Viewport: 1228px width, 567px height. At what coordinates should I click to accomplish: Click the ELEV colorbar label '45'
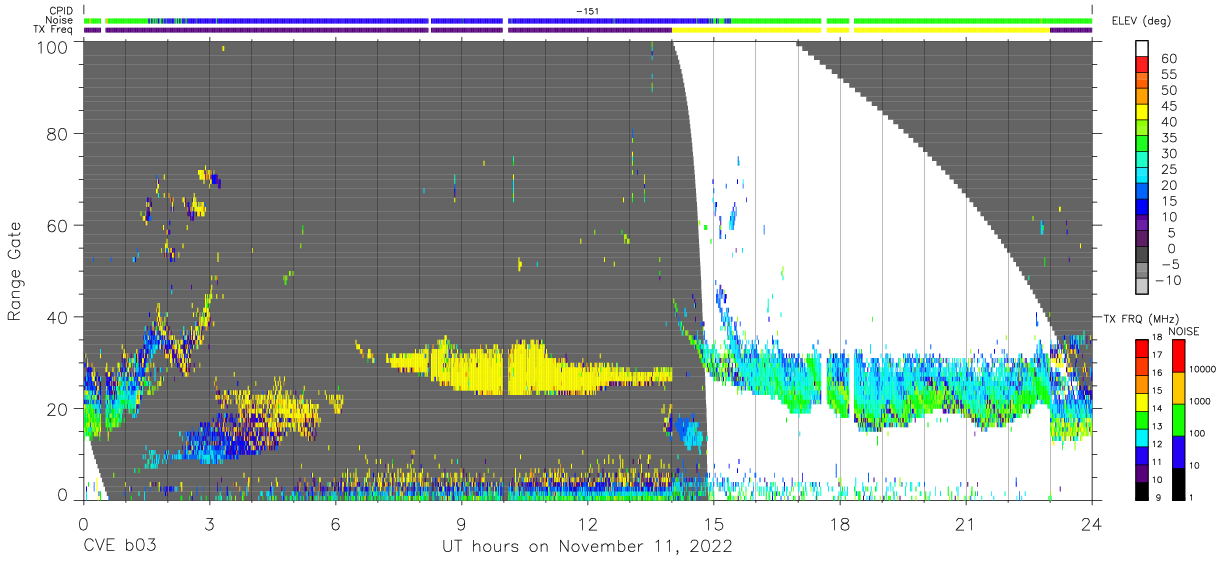tap(1169, 106)
